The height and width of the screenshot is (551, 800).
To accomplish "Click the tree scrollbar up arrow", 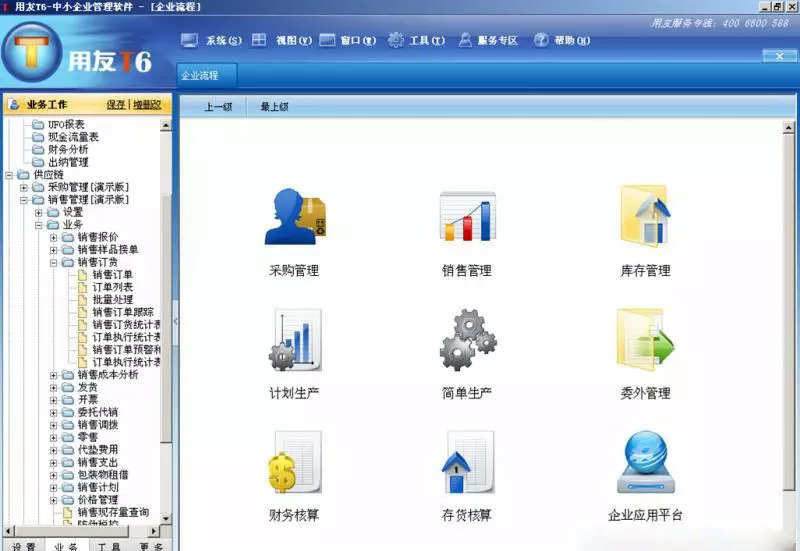I will click(166, 124).
